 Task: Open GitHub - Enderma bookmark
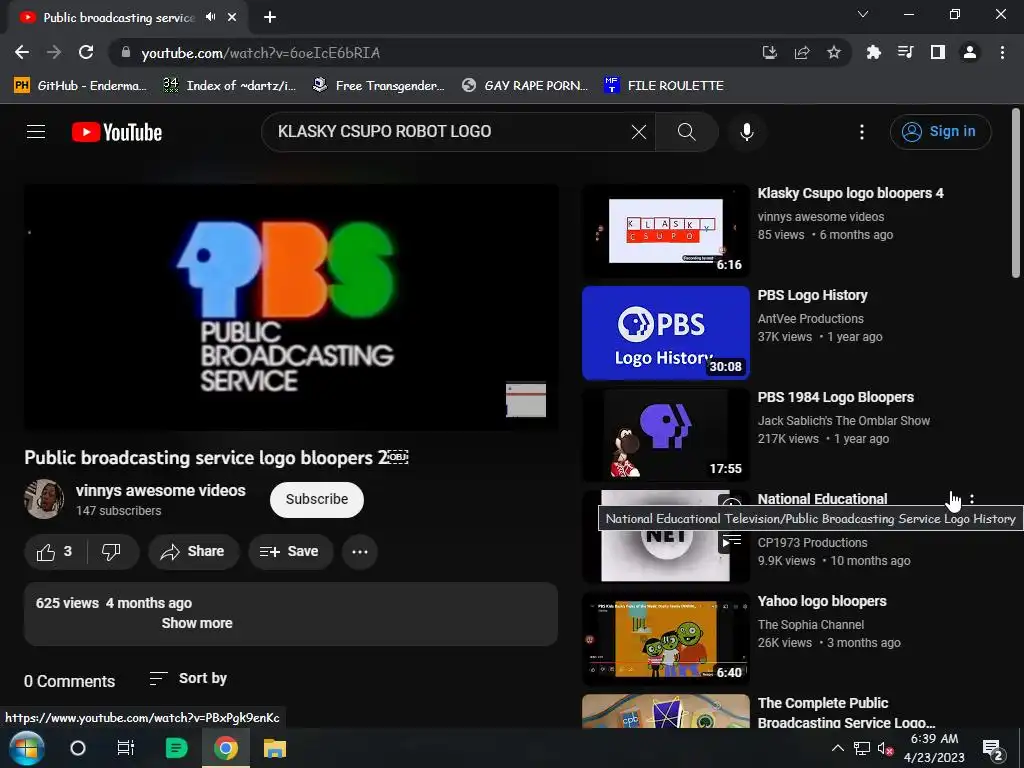(x=80, y=86)
